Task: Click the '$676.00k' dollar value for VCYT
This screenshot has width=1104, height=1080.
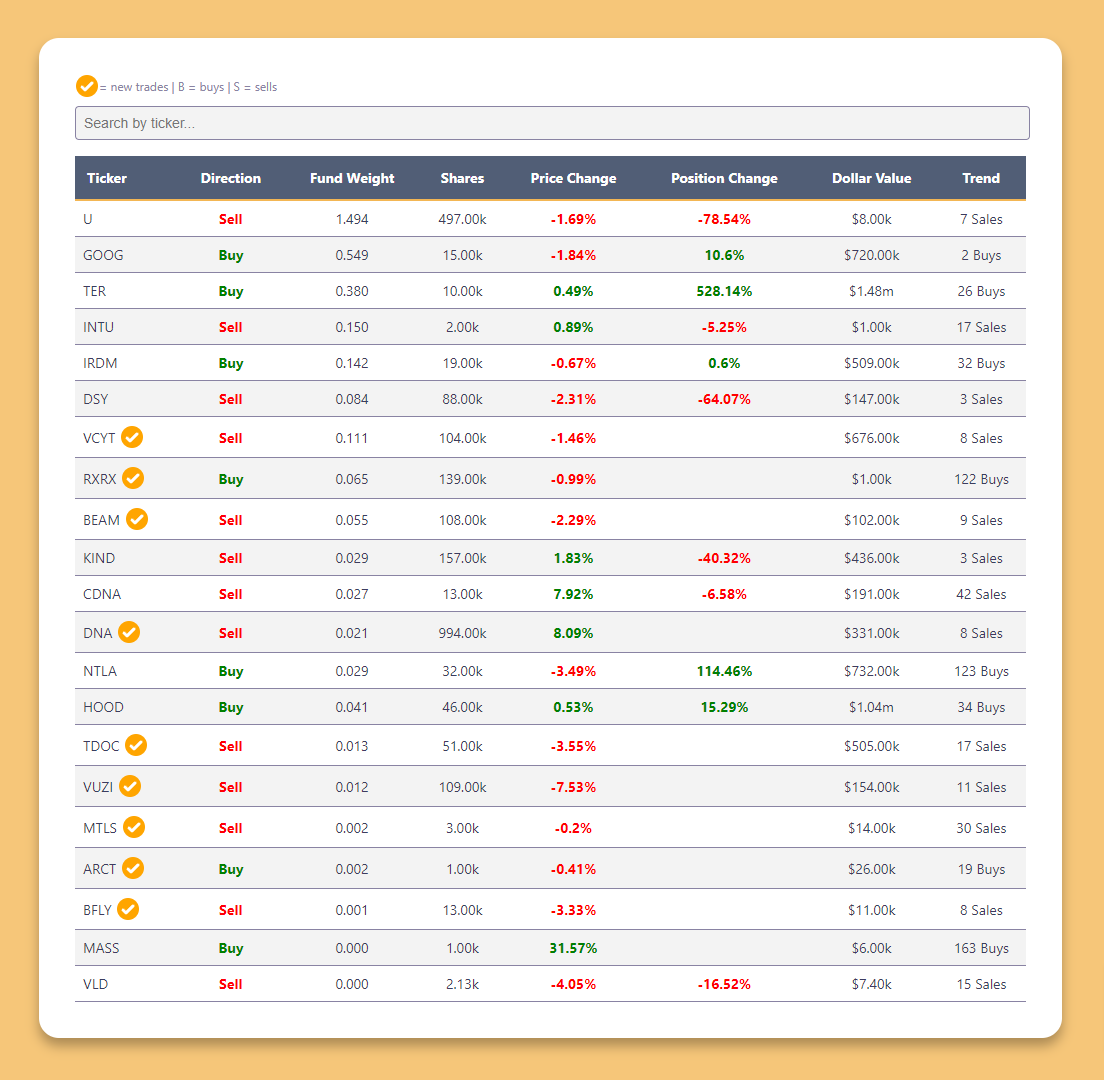Action: pyautogui.click(x=872, y=437)
